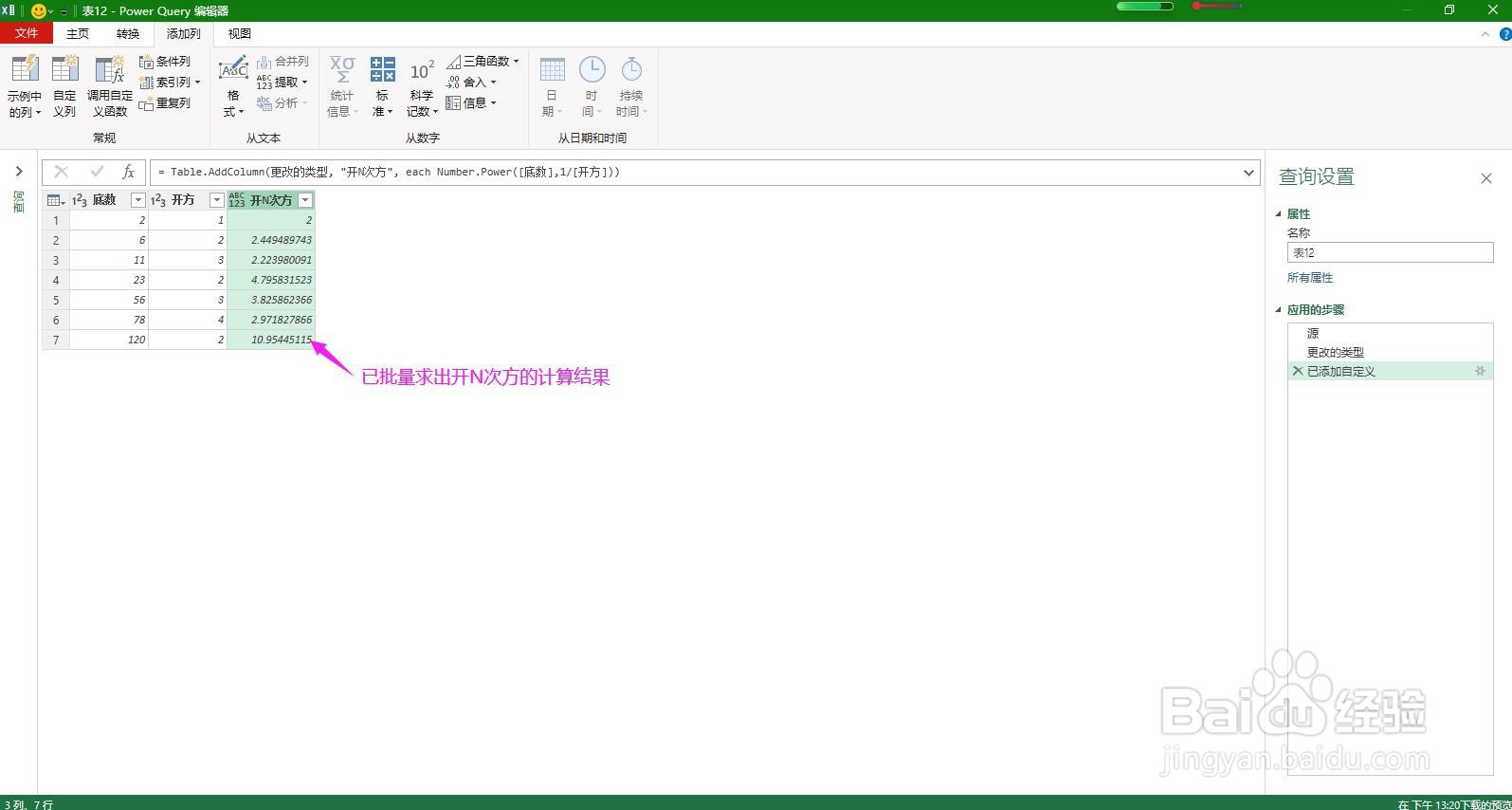Click cell with value 2.449489743
The width and height of the screenshot is (1512, 810).
pyautogui.click(x=271, y=240)
